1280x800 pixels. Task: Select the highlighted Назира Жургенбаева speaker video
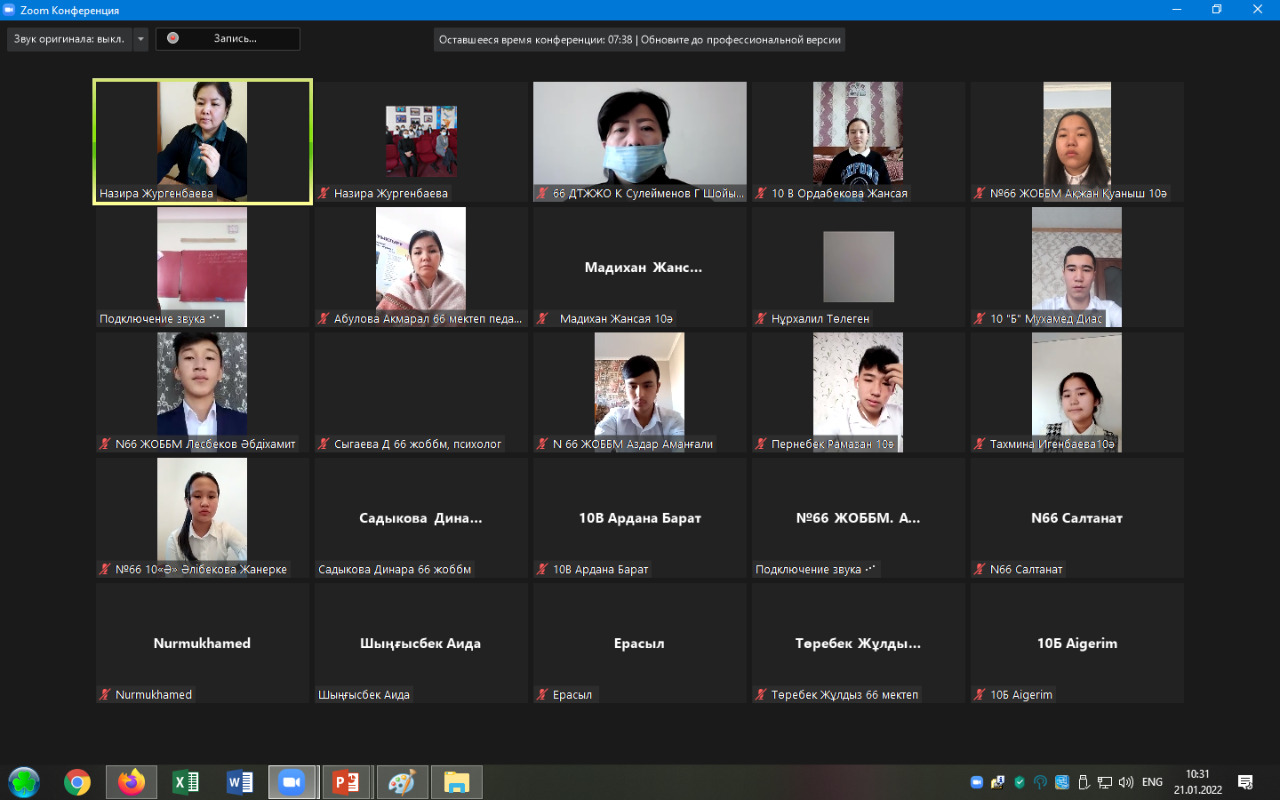click(x=202, y=141)
